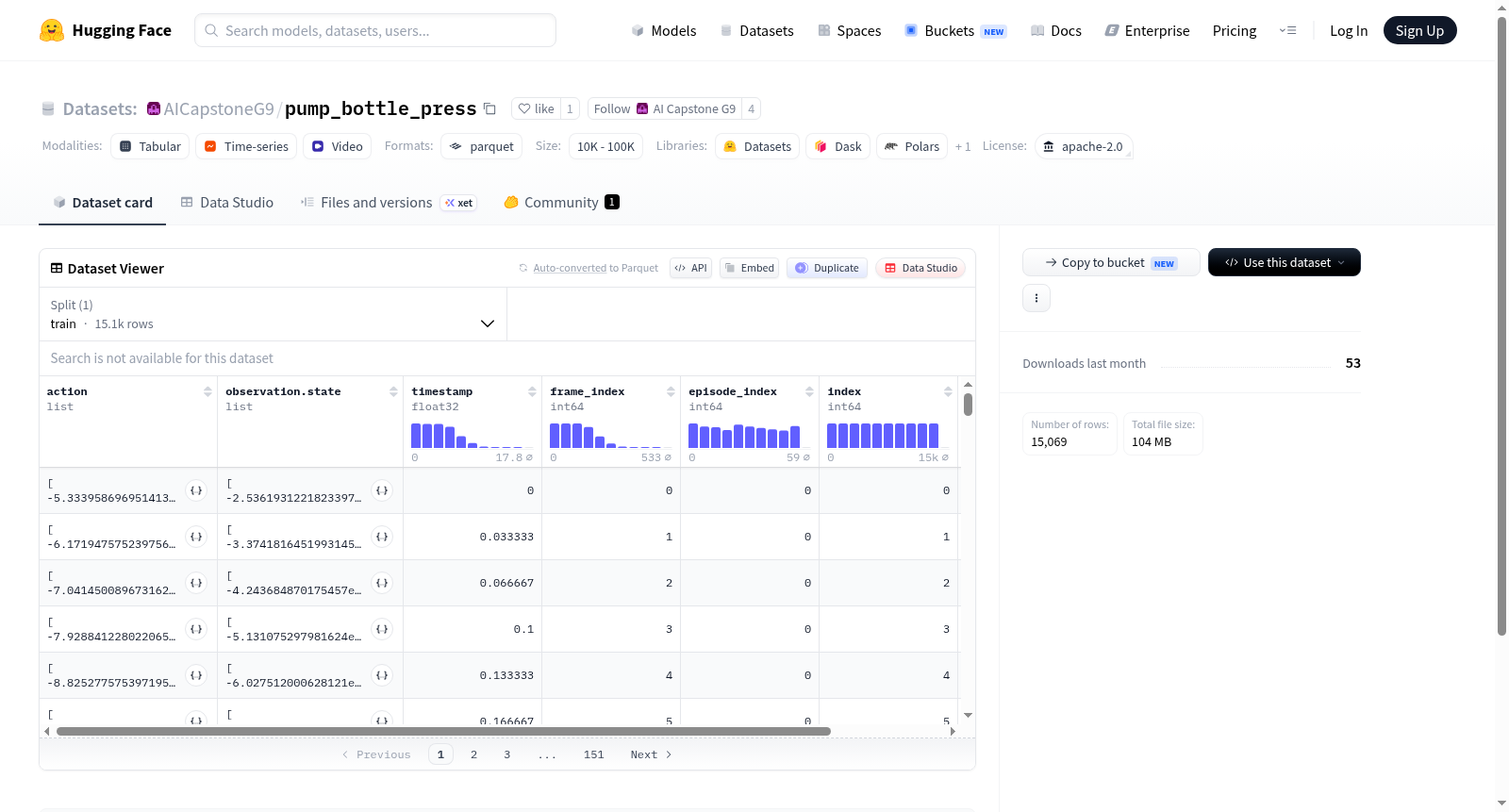This screenshot has height=812, width=1509.
Task: Click Next page in pagination
Action: (x=651, y=754)
